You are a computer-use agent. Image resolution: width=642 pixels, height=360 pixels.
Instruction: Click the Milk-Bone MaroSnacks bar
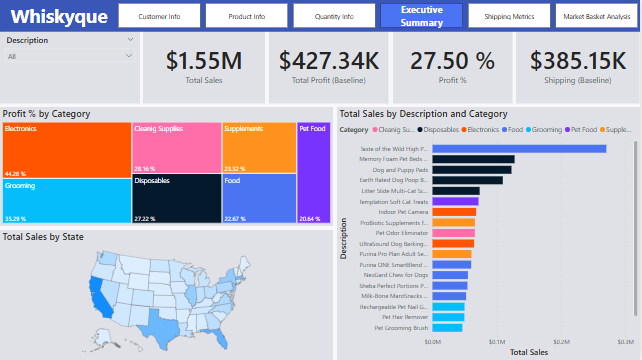(449, 296)
